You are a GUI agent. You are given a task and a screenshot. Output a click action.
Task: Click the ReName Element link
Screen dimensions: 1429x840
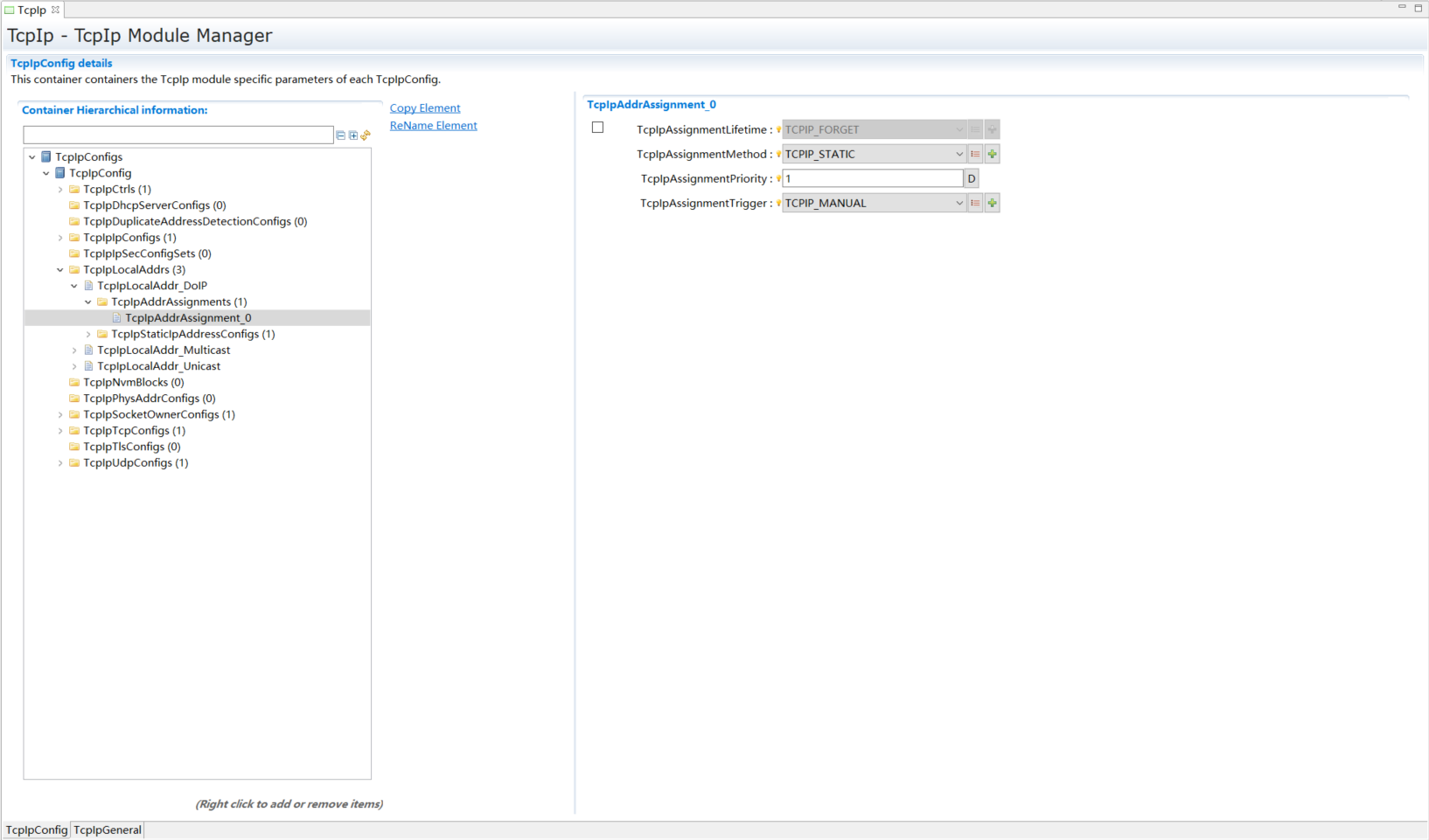433,126
